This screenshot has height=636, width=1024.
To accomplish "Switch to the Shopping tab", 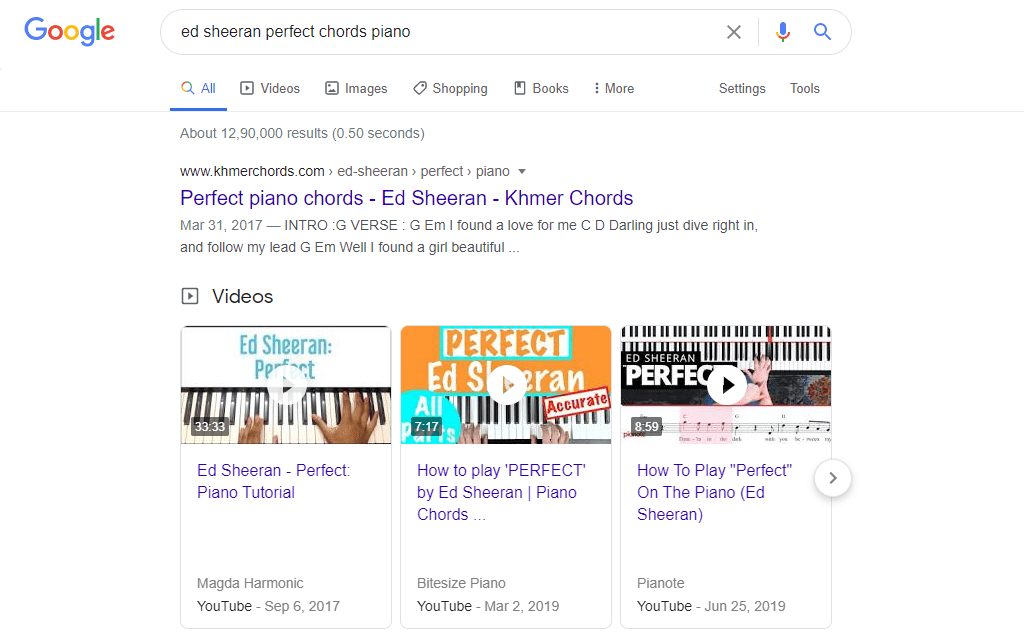I will coord(450,88).
